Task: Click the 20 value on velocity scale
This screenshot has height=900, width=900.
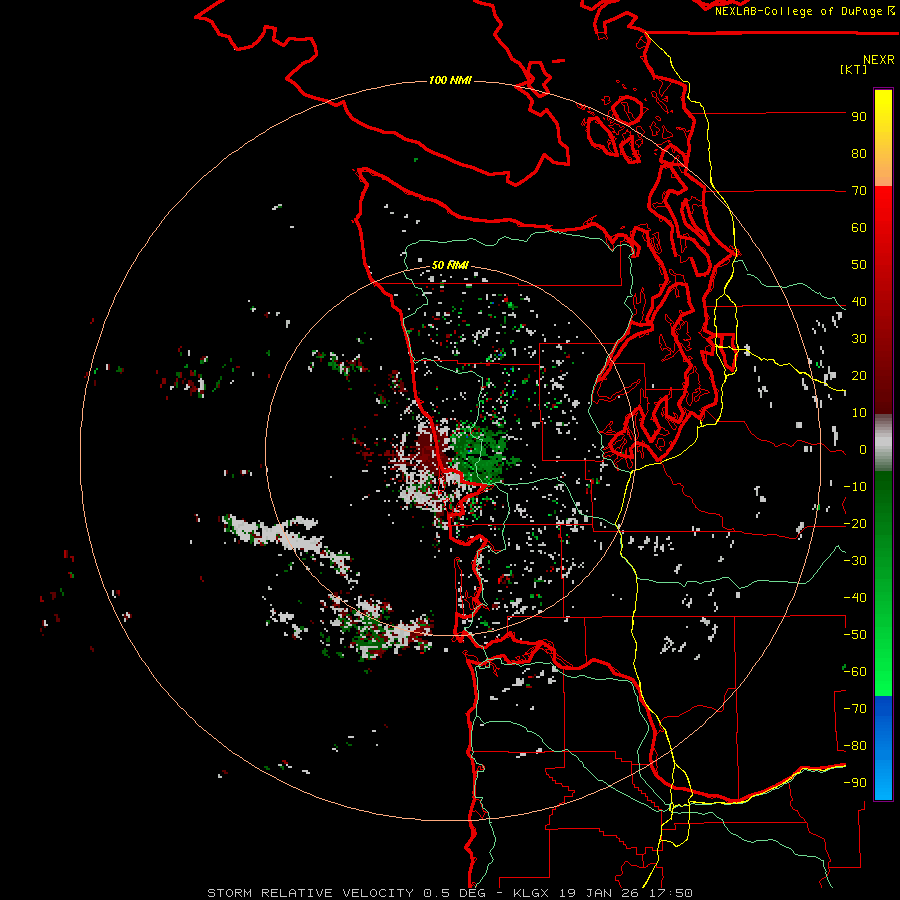Action: click(859, 376)
